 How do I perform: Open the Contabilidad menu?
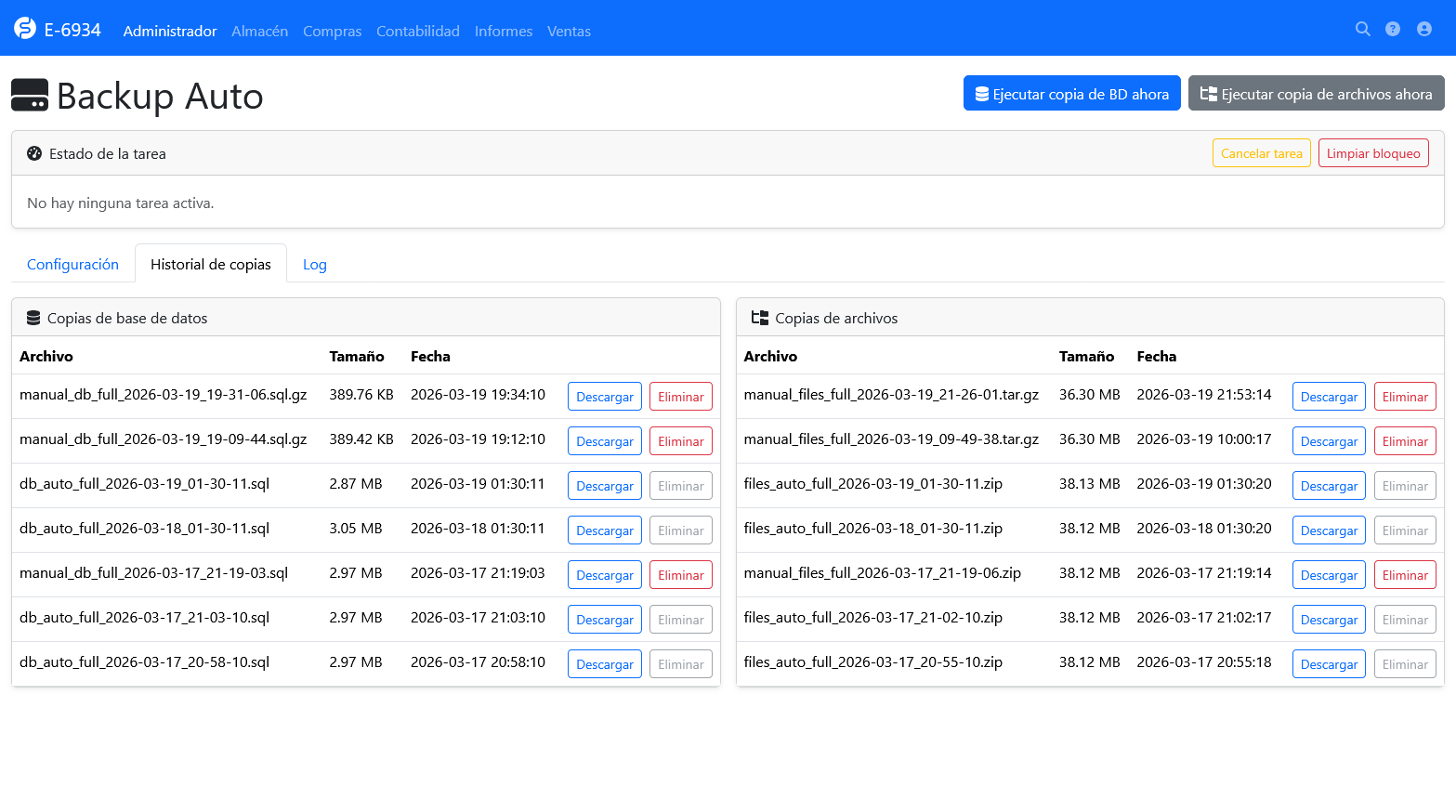click(x=417, y=32)
